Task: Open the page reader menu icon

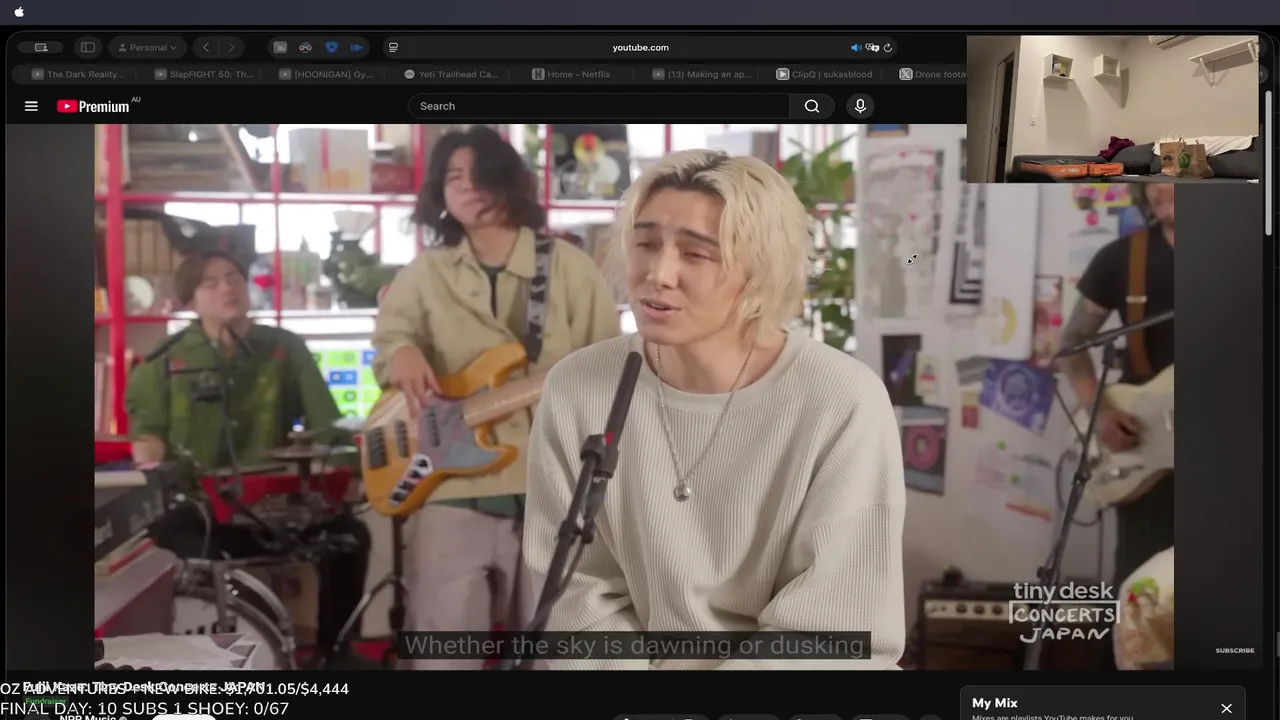Action: coord(393,47)
